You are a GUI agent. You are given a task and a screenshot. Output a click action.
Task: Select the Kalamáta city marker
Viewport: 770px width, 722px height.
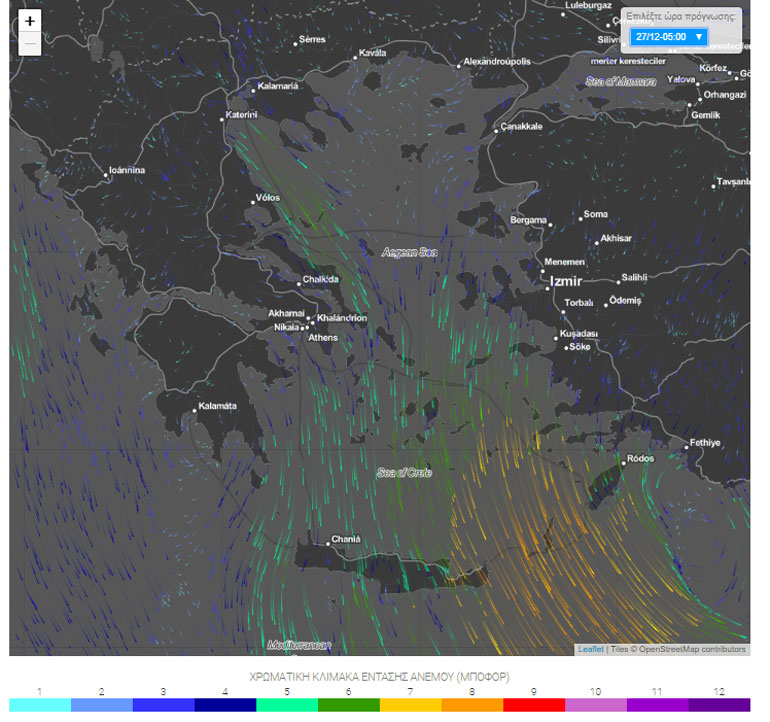[x=195, y=409]
